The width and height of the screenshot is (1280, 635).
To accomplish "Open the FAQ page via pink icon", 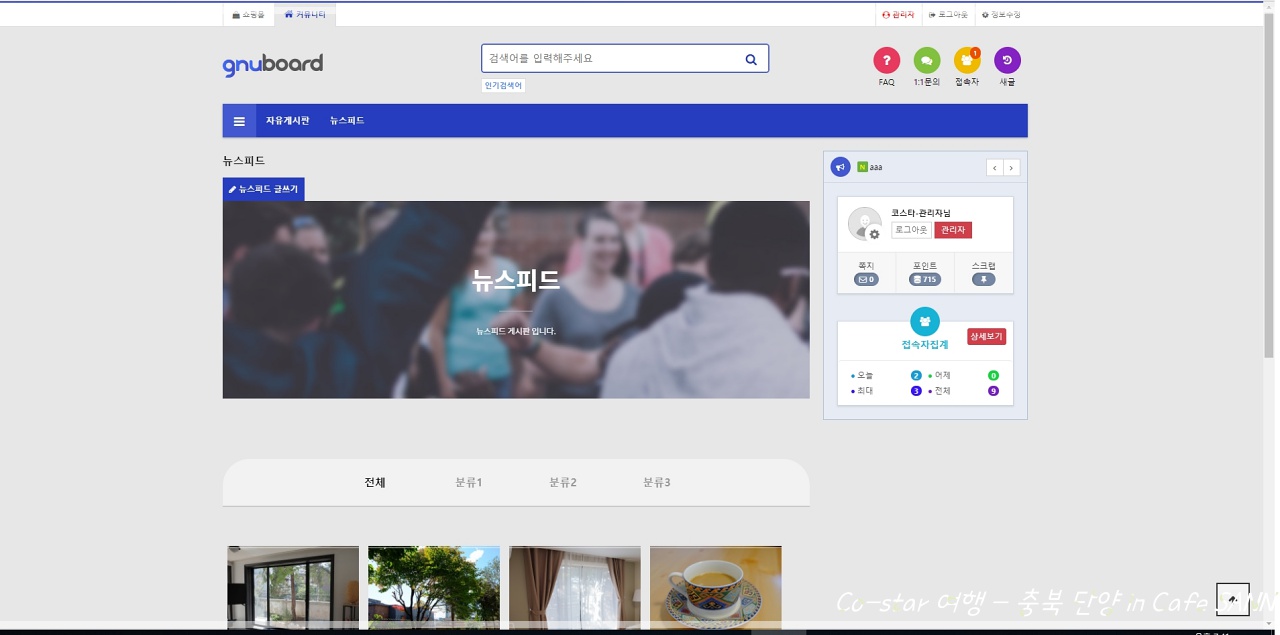I will 886,61.
